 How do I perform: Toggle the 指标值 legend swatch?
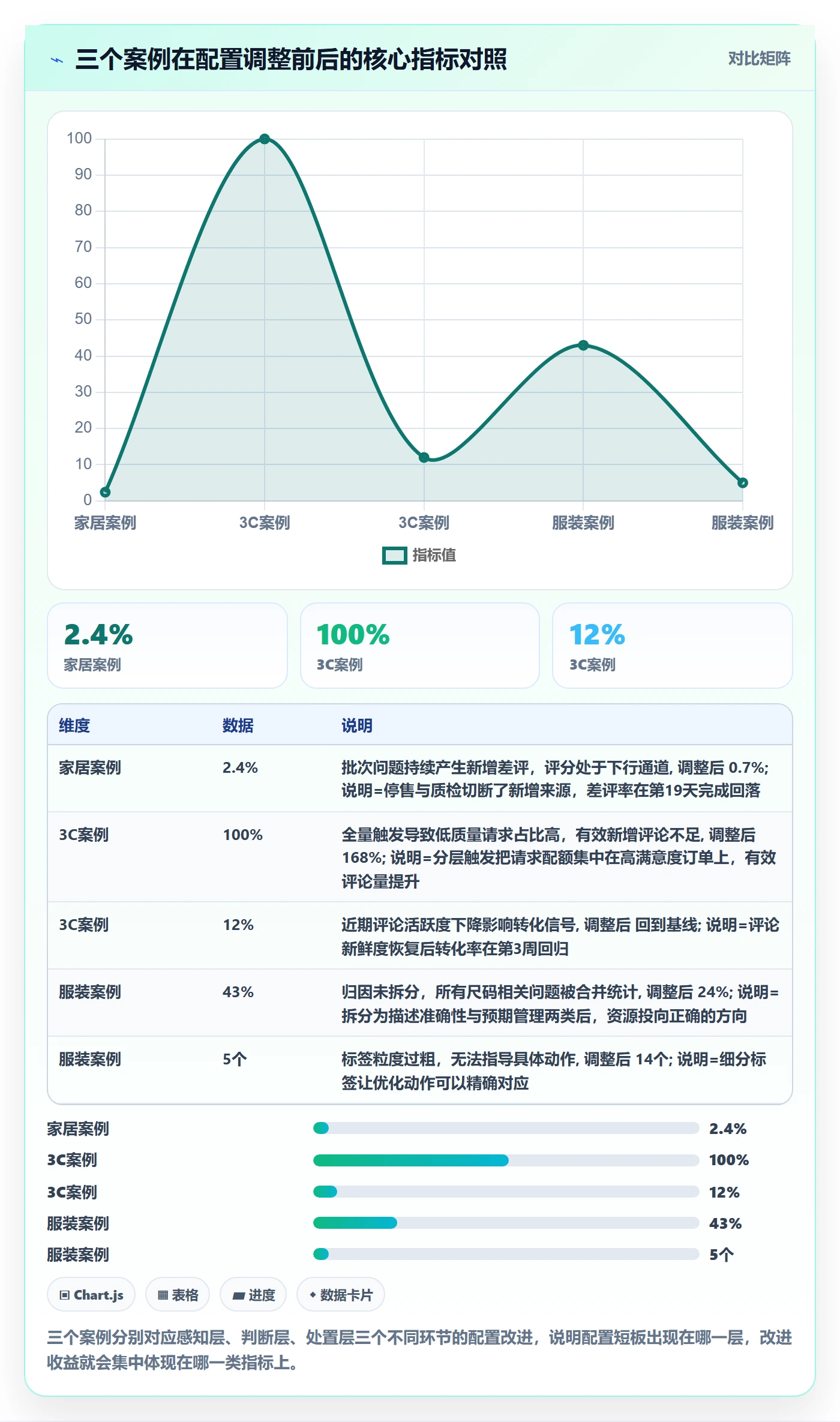[395, 556]
